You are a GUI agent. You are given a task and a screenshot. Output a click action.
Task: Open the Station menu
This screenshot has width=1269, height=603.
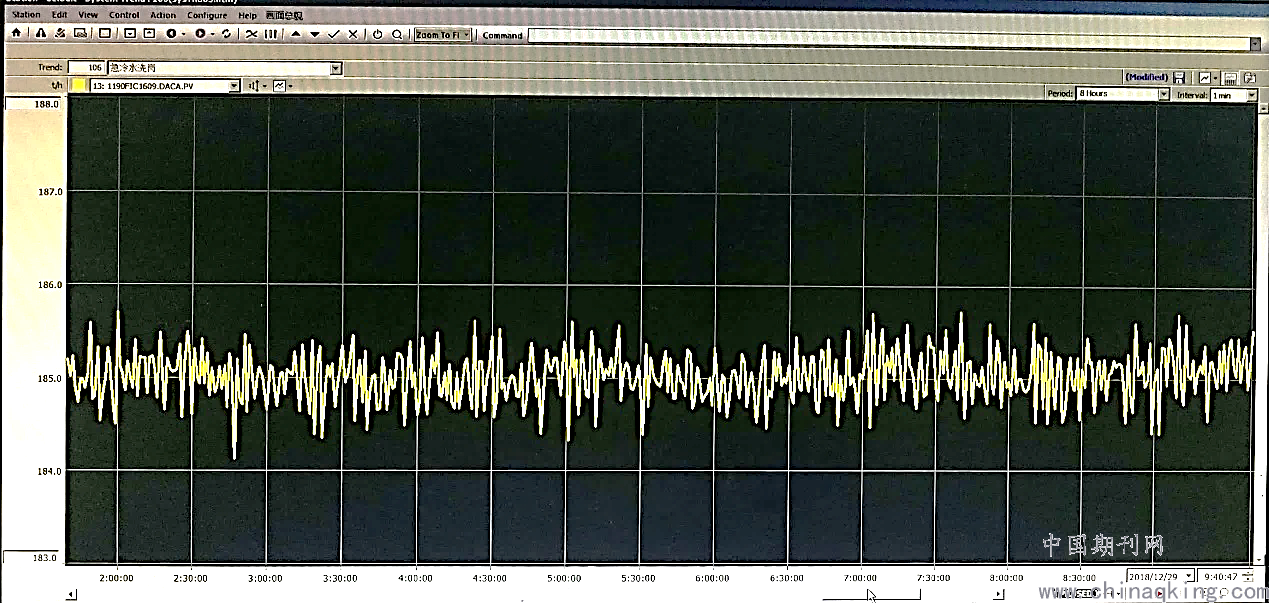(x=26, y=15)
